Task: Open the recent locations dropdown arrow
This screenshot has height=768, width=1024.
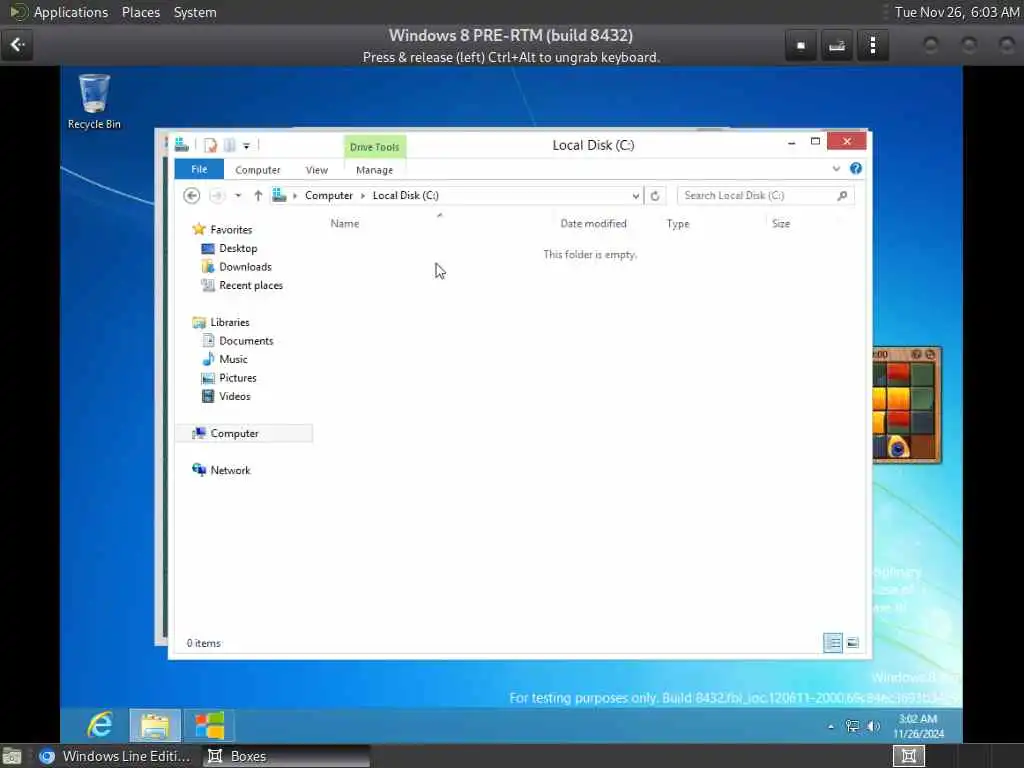Action: coord(238,195)
